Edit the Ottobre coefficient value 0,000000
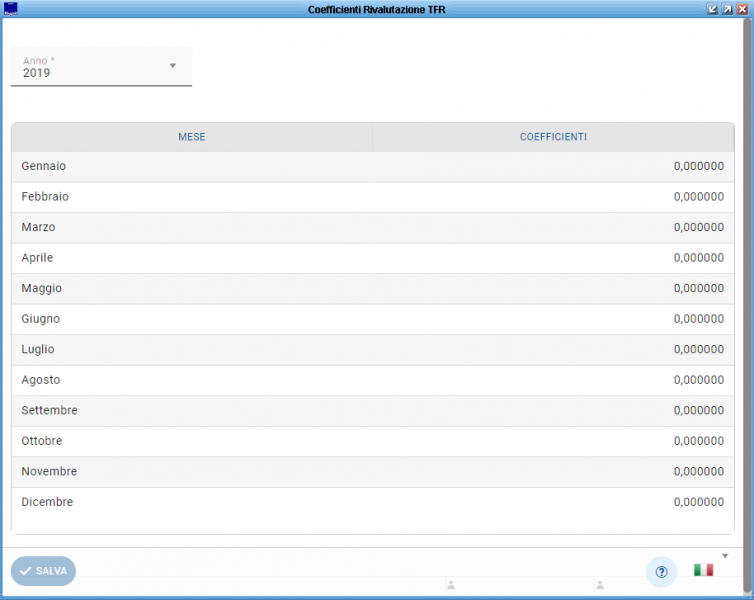Image resolution: width=754 pixels, height=600 pixels. pos(699,441)
